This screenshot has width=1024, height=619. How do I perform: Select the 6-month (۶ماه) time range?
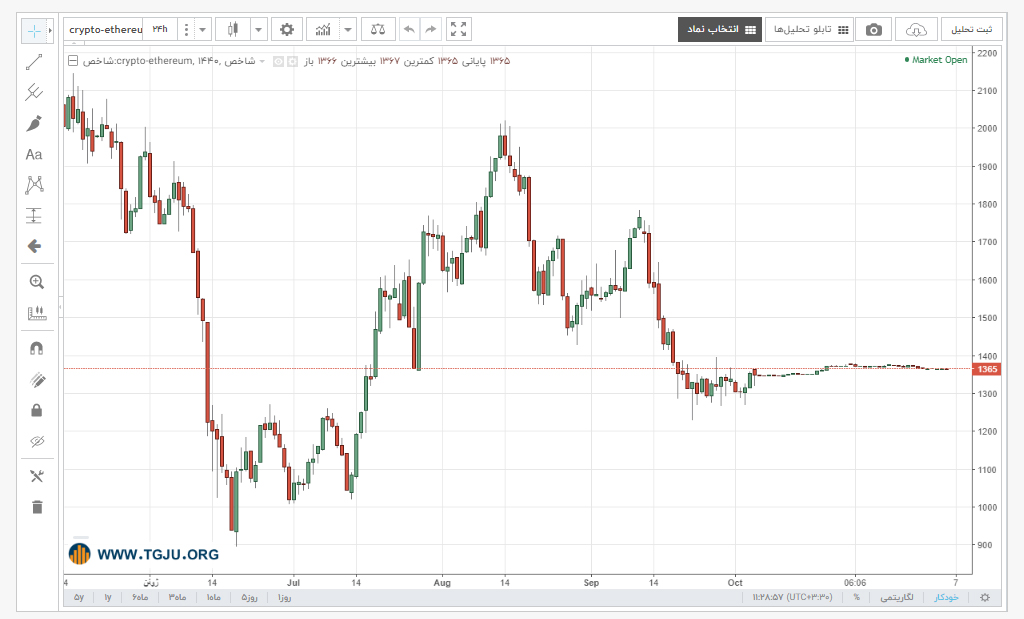pyautogui.click(x=140, y=597)
